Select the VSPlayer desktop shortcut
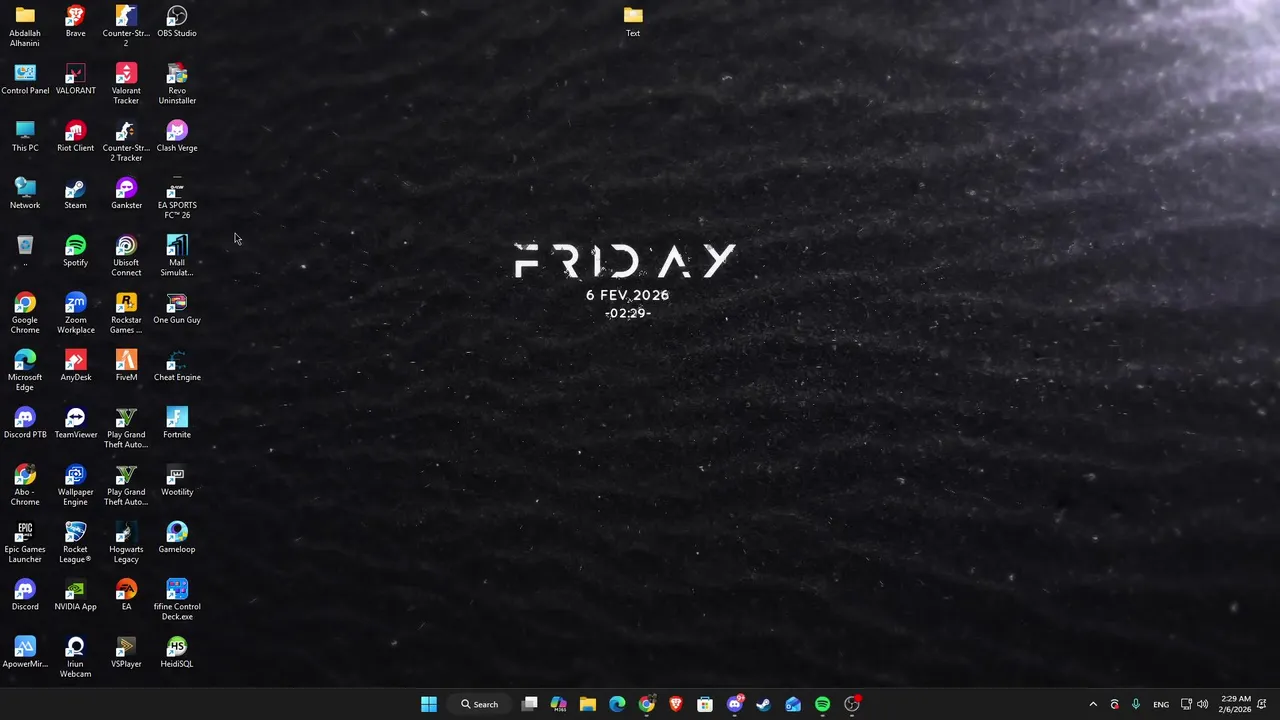 126,653
